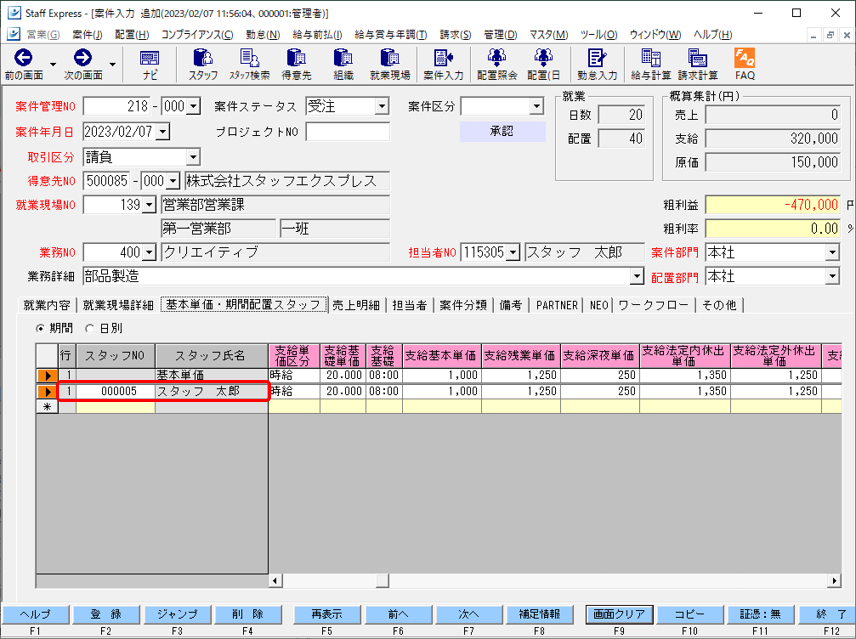Open the マスタ(M) menu
Viewport: 856px width, 639px height.
[549, 35]
